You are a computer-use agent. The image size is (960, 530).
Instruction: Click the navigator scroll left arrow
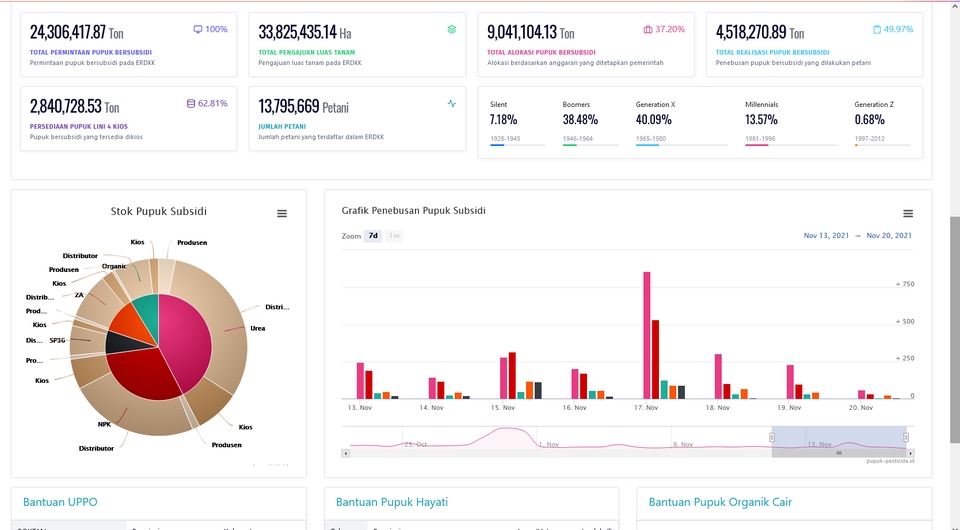pos(346,453)
